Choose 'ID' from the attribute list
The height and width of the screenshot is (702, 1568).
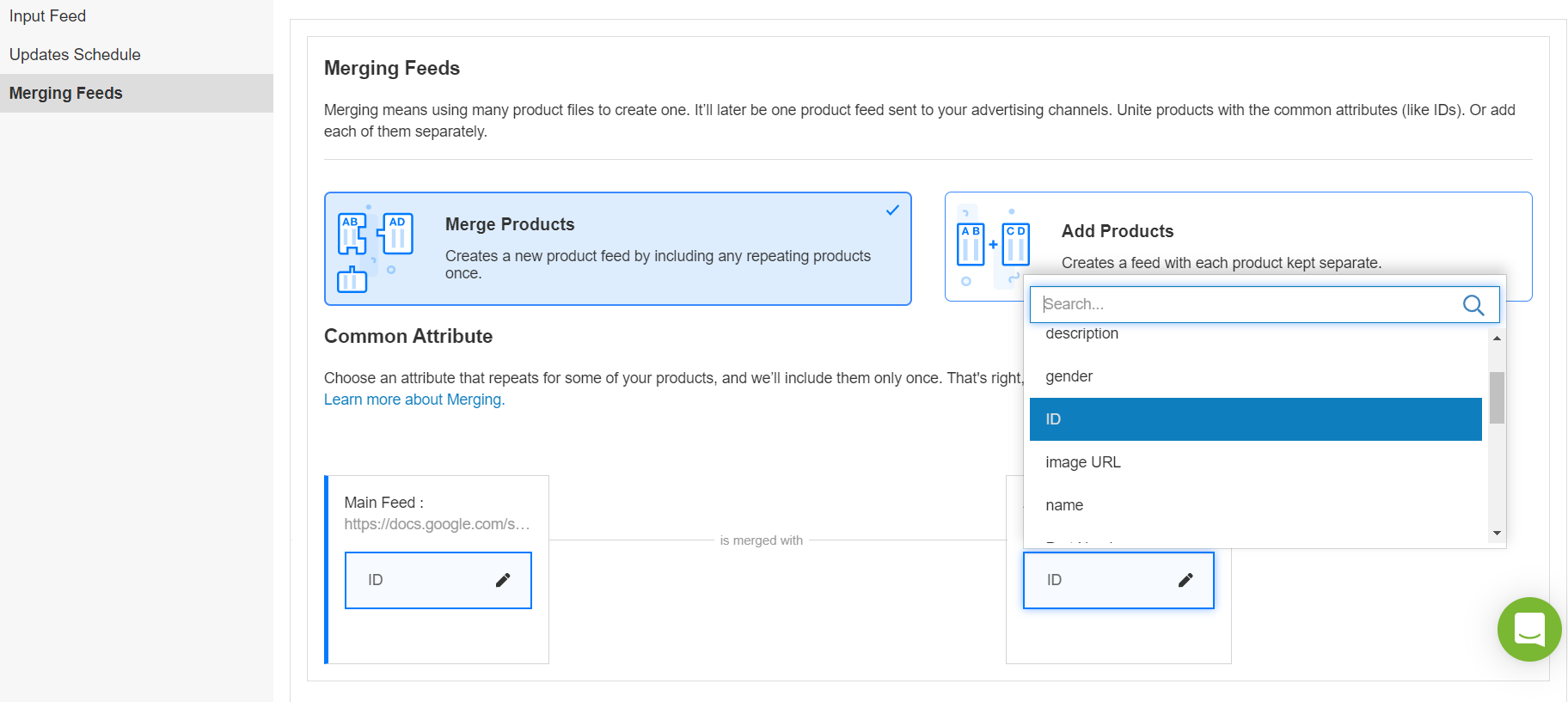pyautogui.click(x=1255, y=419)
